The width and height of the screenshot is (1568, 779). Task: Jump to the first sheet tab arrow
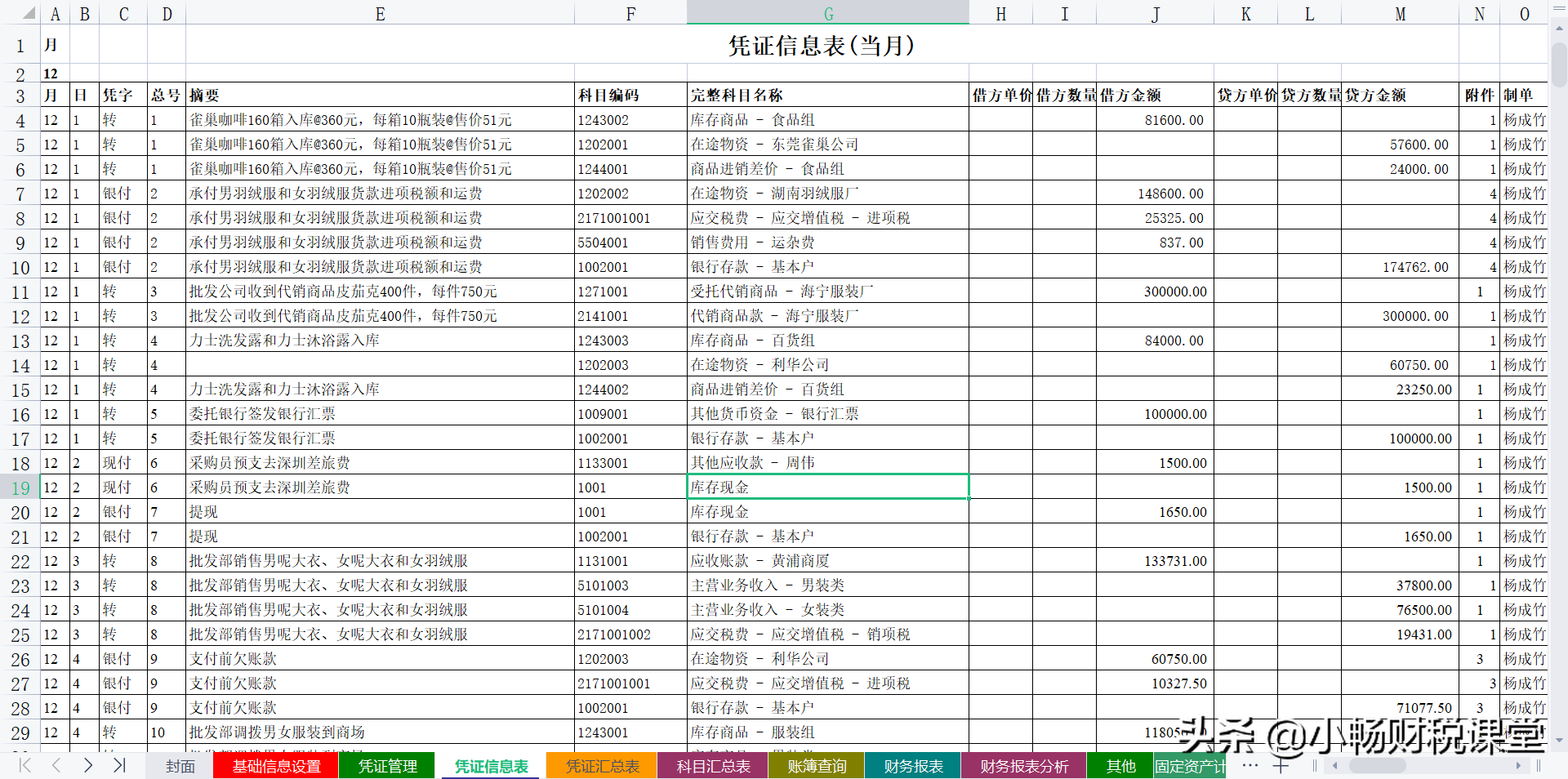point(24,766)
